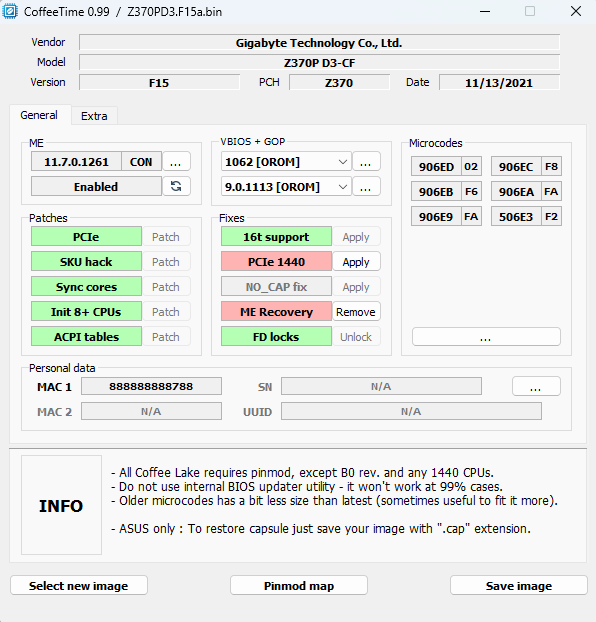
Task: Click the INFO box
Action: point(62,505)
